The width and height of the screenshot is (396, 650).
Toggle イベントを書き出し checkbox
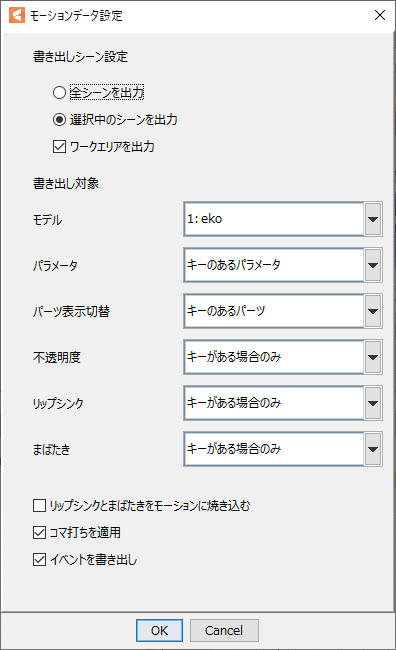[x=39, y=560]
